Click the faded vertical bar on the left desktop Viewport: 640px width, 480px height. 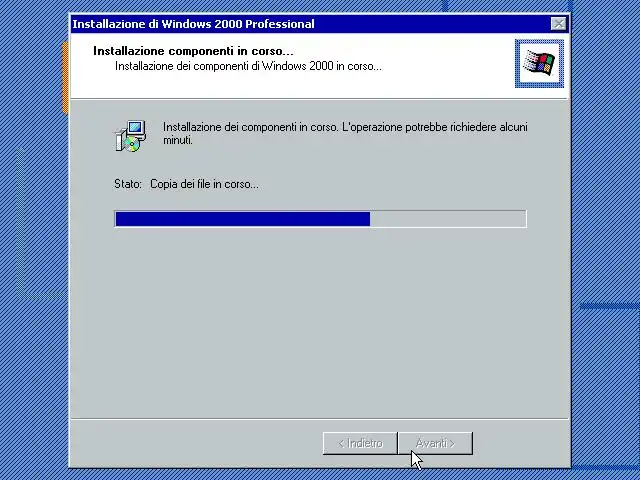(x=20, y=222)
